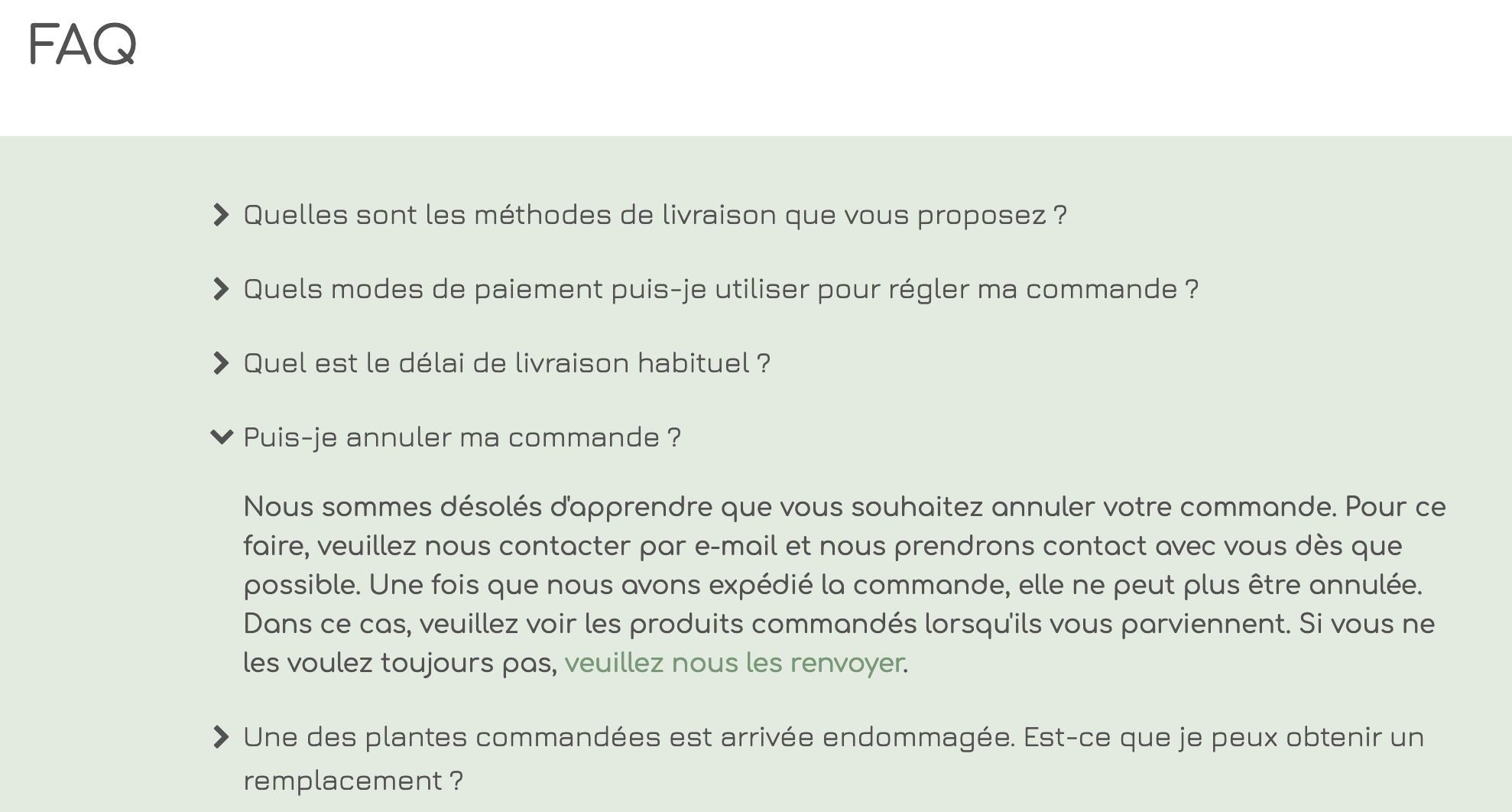Click the word 'remplacement' in last question
Viewport: 1512px width, 812px height.
click(x=342, y=781)
